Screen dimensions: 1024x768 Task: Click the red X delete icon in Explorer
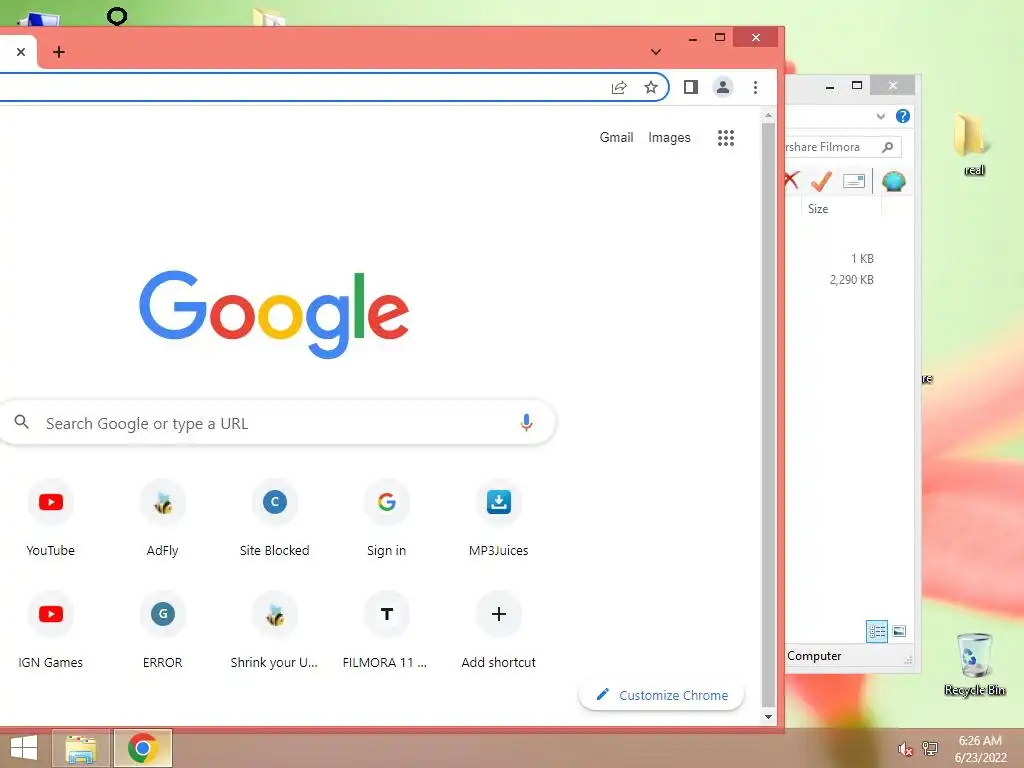point(792,180)
